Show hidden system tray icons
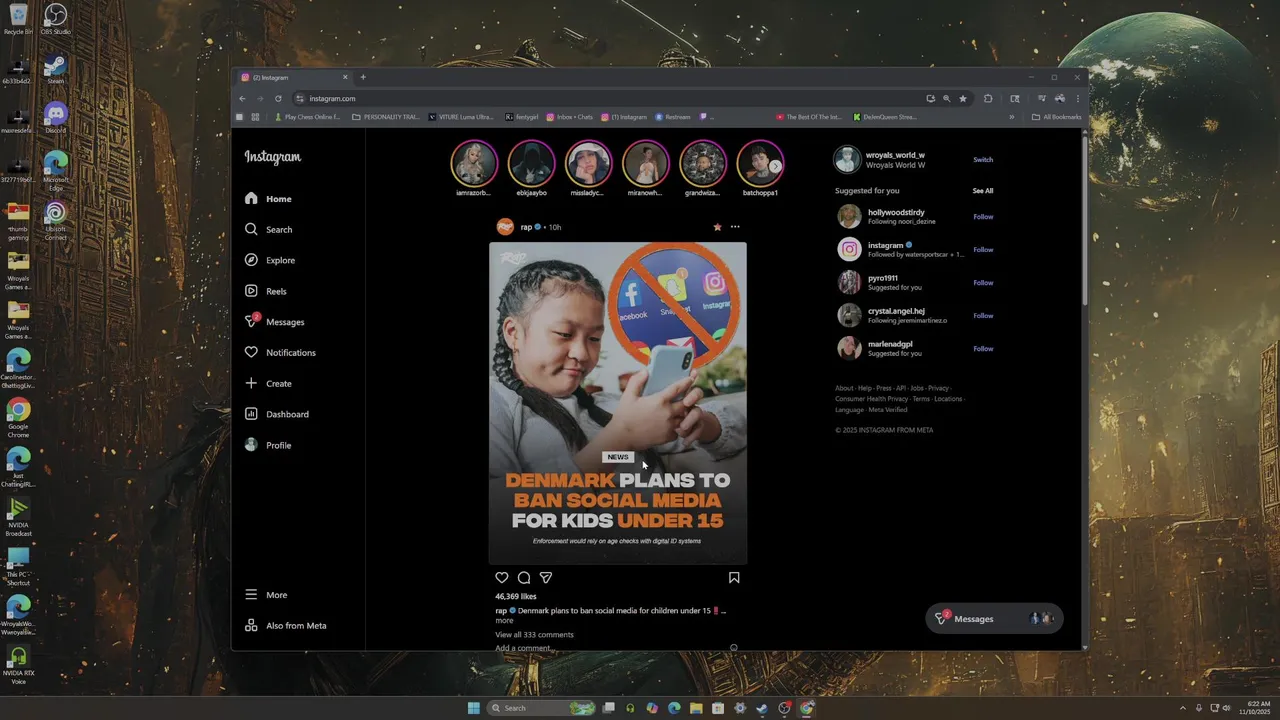 [1182, 708]
